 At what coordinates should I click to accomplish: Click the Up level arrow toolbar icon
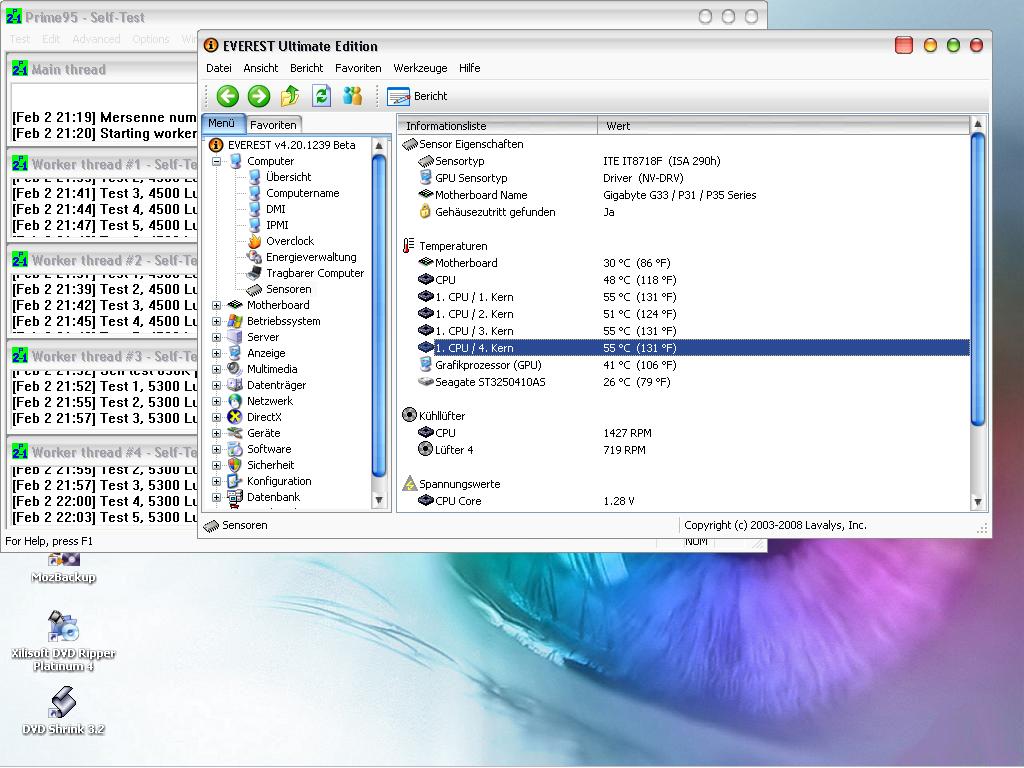click(x=290, y=96)
